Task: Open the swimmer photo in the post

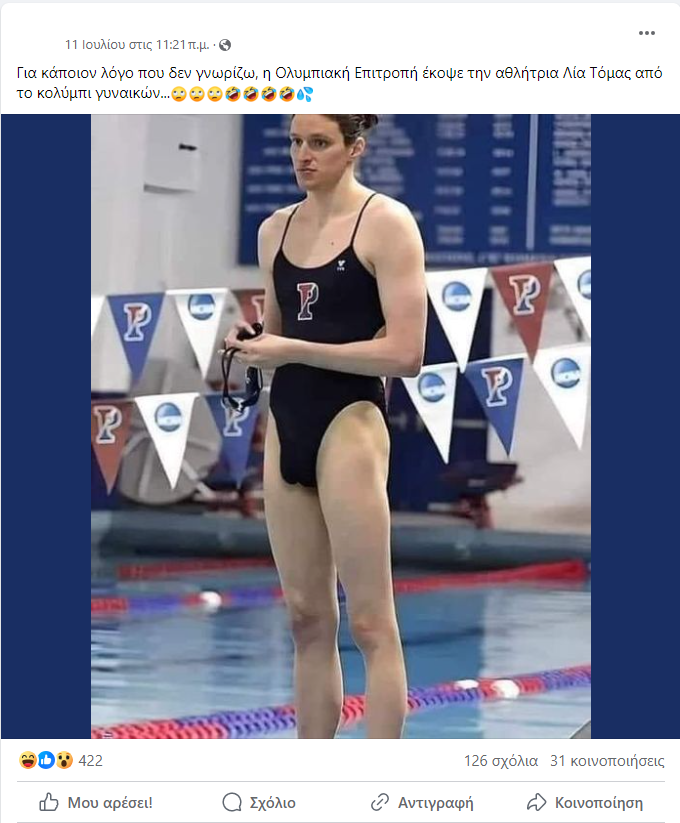Action: click(x=341, y=426)
